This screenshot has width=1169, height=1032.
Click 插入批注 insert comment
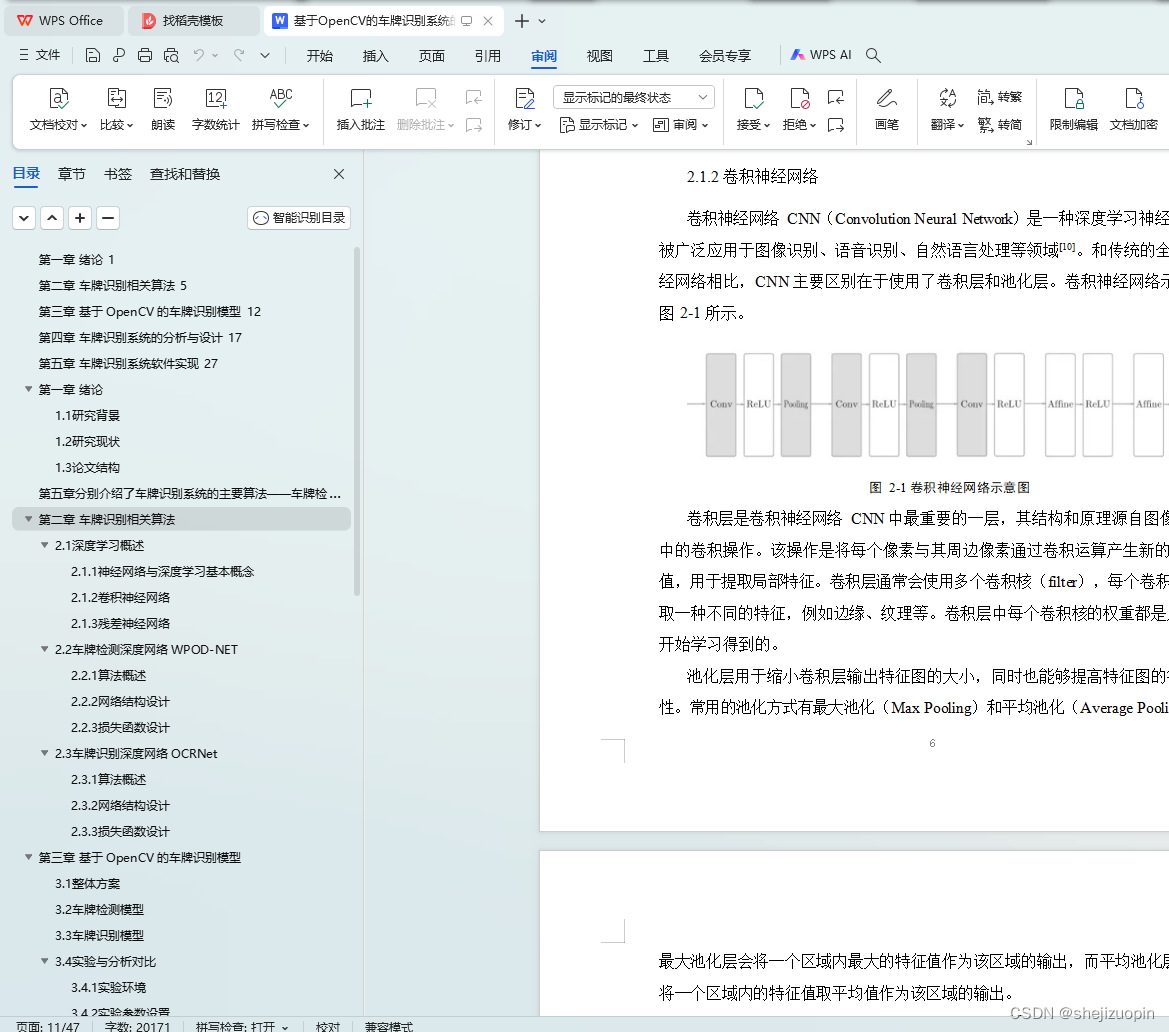click(x=361, y=109)
